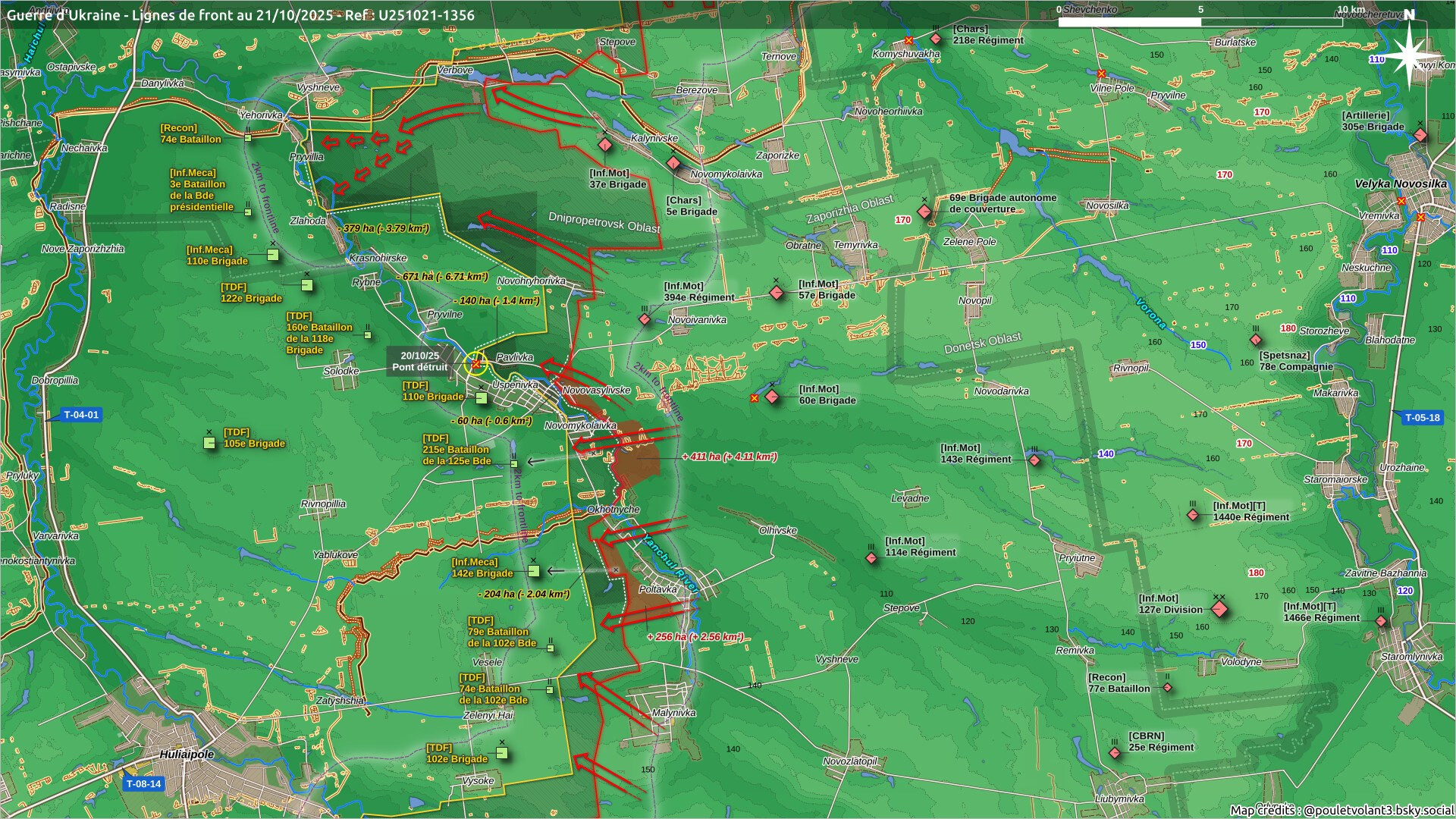Click the Huliaipole city name label
The image size is (1456, 819).
pos(187,755)
